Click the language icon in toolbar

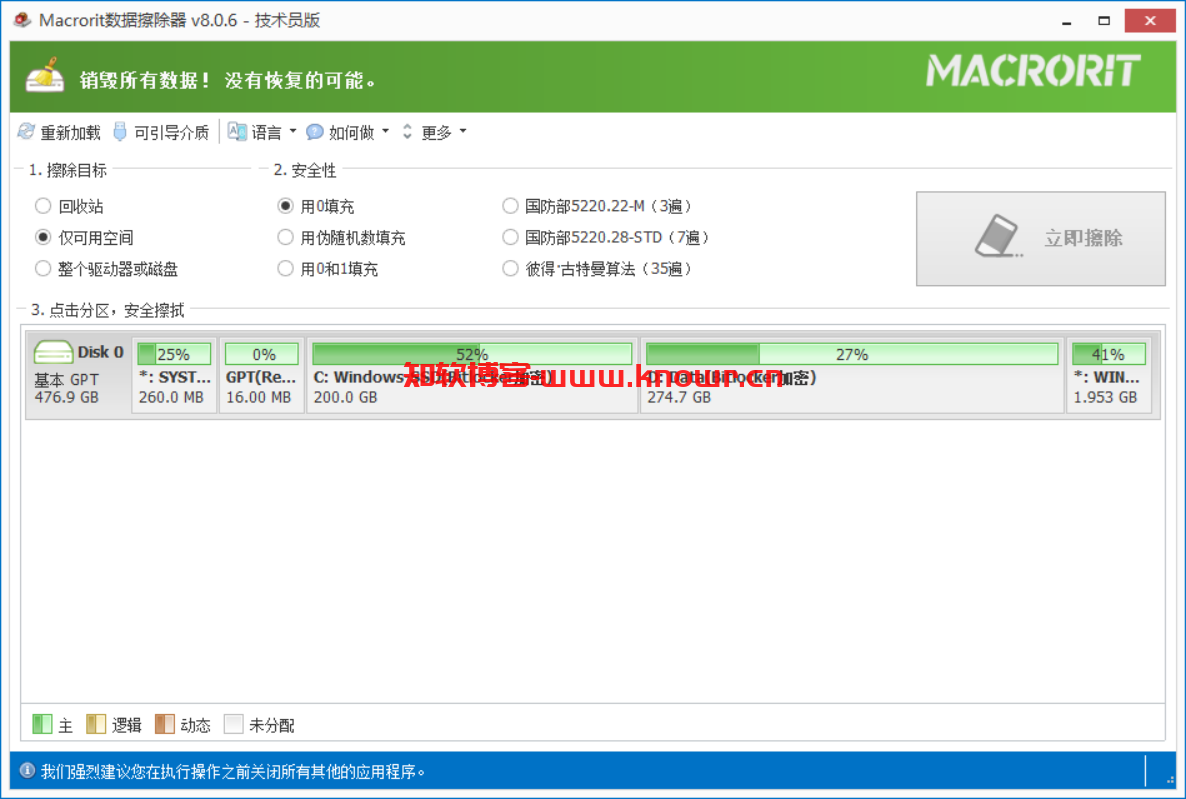pyautogui.click(x=237, y=132)
